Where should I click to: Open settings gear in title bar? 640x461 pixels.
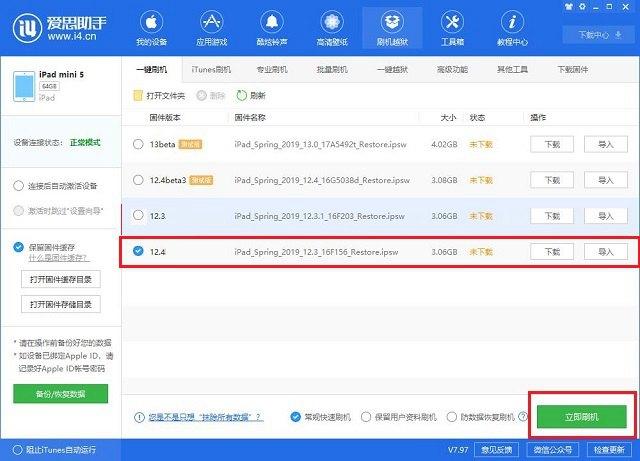pos(582,7)
